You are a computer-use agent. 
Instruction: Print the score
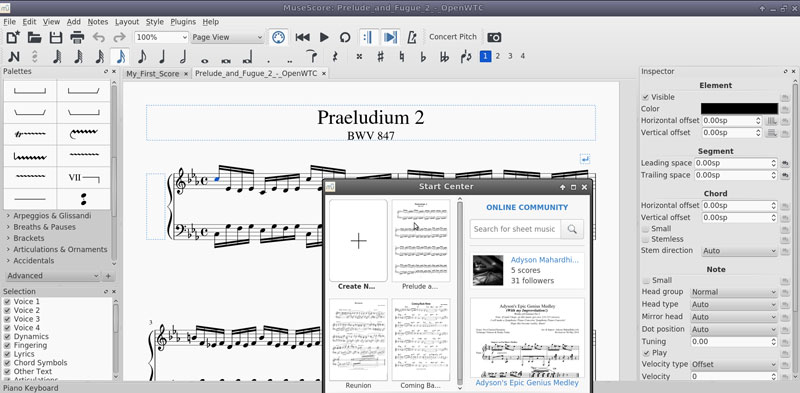tap(77, 37)
